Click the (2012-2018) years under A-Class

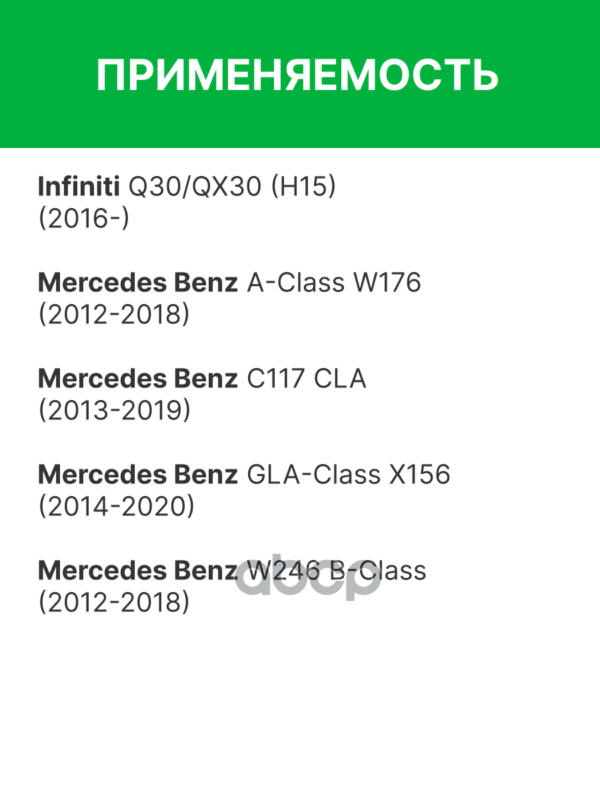point(113,315)
